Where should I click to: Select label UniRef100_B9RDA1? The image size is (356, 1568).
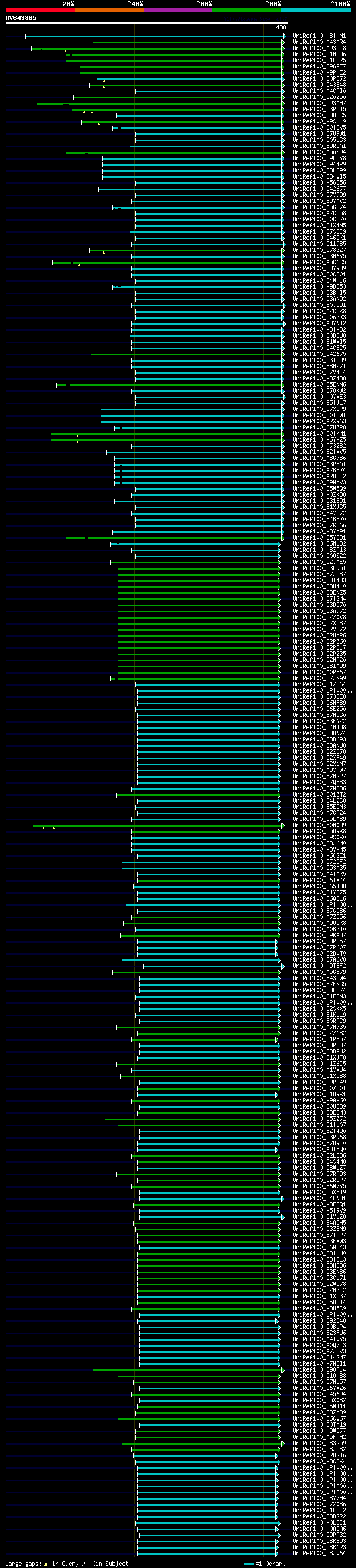click(x=319, y=146)
